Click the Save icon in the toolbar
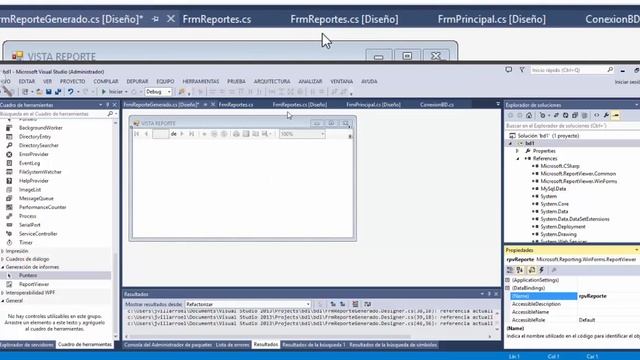Screen dimensions: 640x360 click(49, 92)
